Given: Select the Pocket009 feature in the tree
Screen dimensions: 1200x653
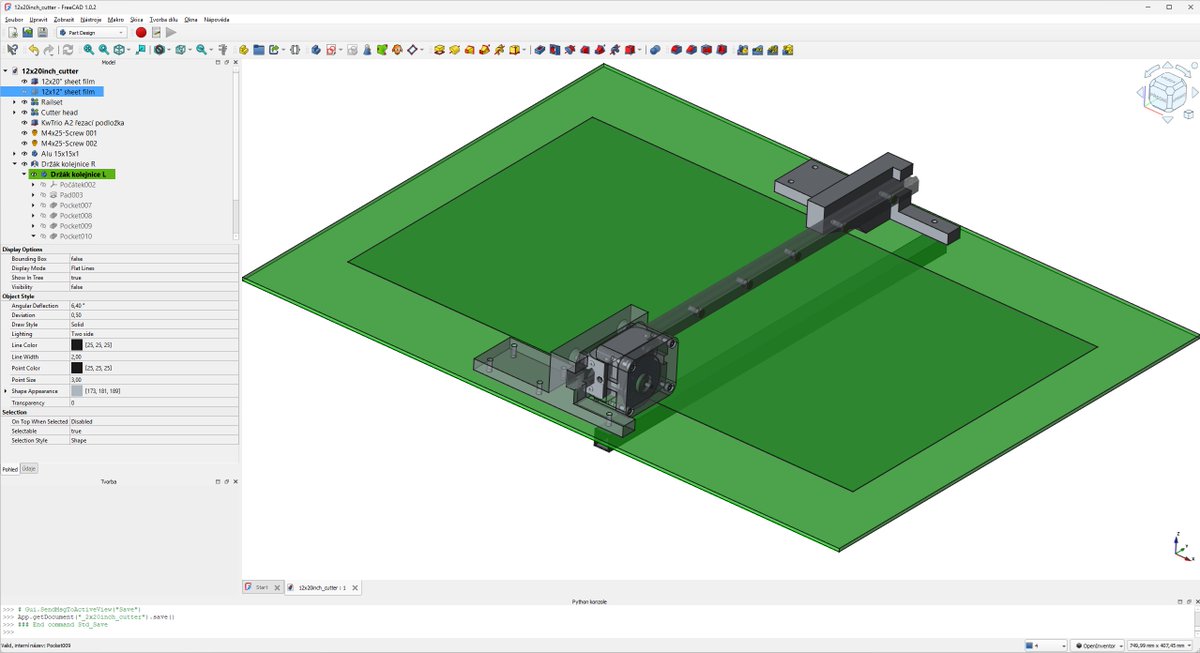Looking at the screenshot, I should [76, 225].
